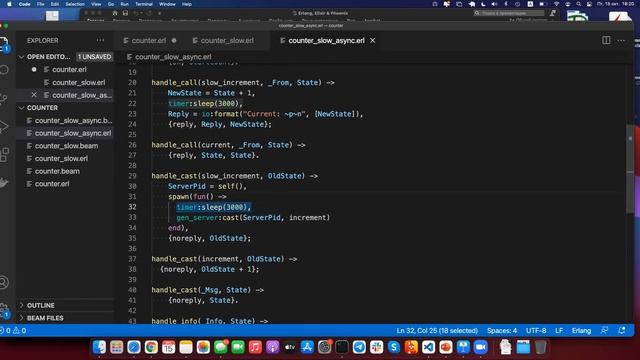Image resolution: width=640 pixels, height=360 pixels.
Task: Click breadcrumb counter_slow_async.erl
Action: coord(173,57)
